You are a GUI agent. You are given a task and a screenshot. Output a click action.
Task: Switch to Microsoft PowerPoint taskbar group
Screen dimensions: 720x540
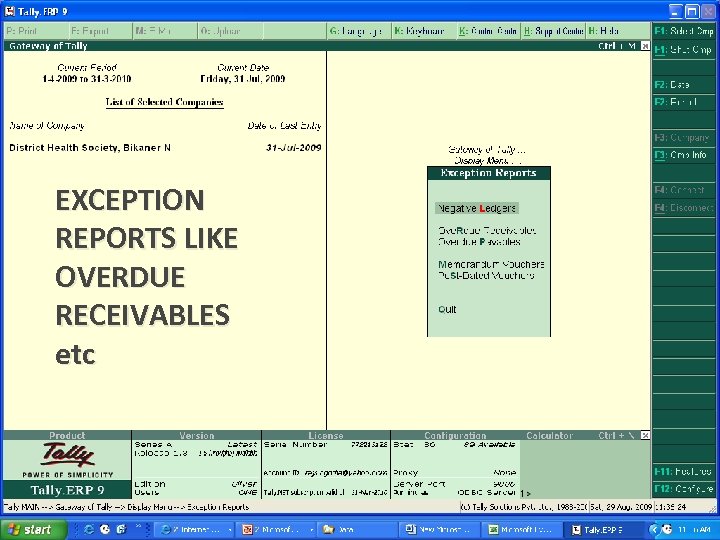click(277, 530)
